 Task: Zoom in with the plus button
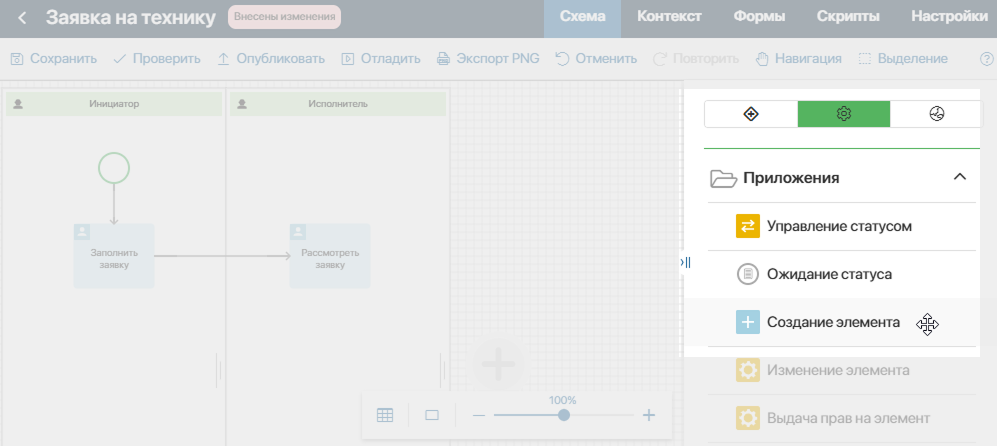649,415
